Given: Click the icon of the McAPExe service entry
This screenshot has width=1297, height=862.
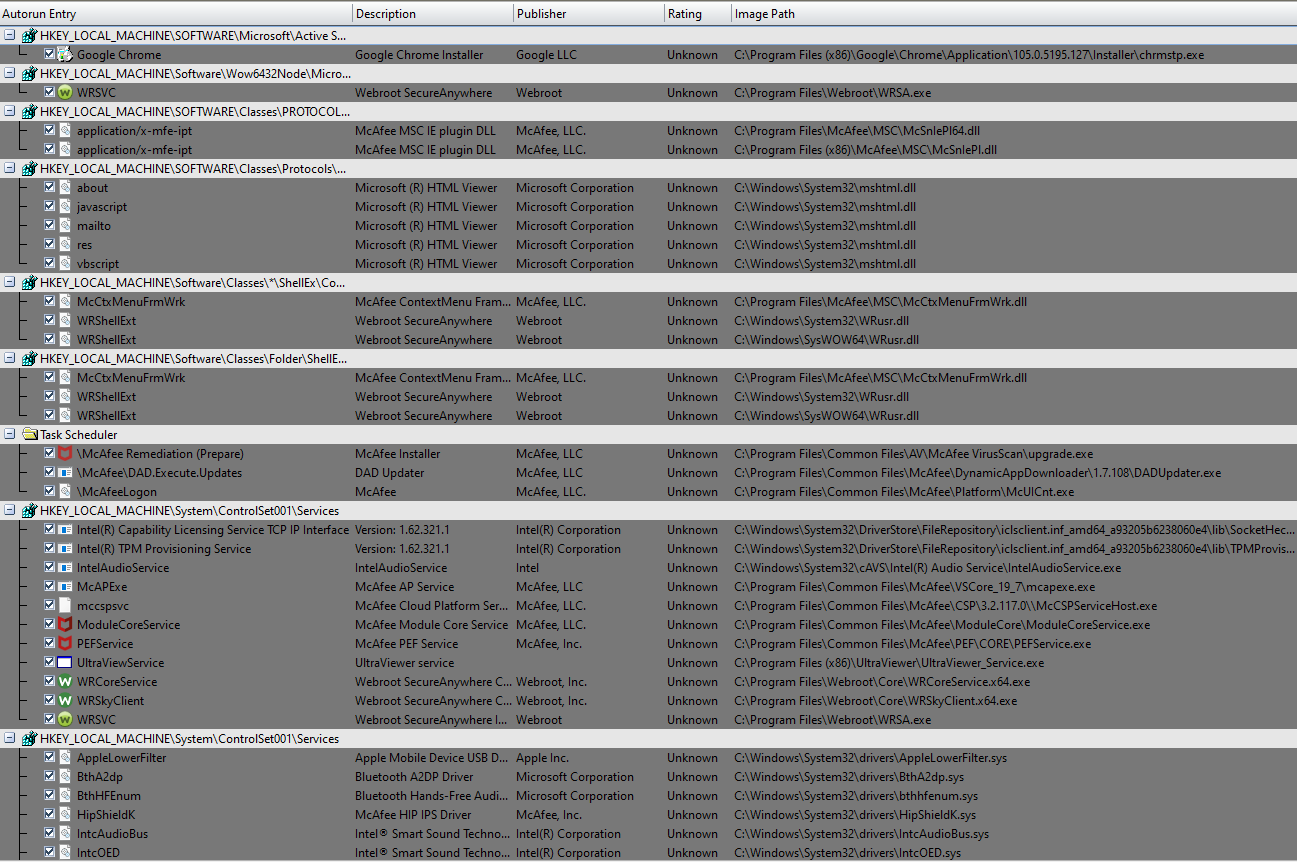Looking at the screenshot, I should 65,587.
